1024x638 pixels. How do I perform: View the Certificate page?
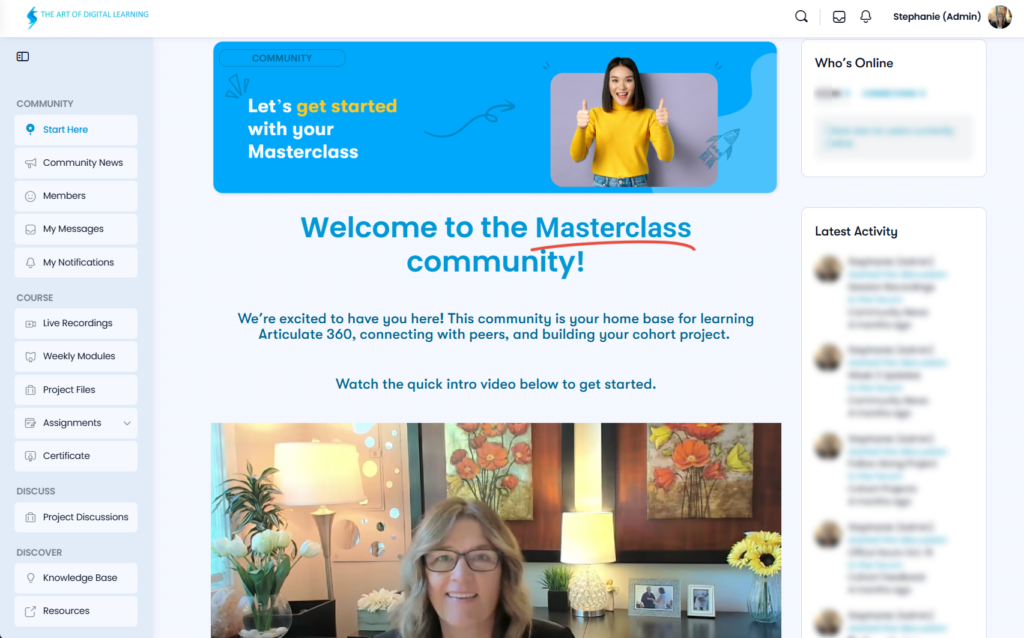(x=76, y=456)
